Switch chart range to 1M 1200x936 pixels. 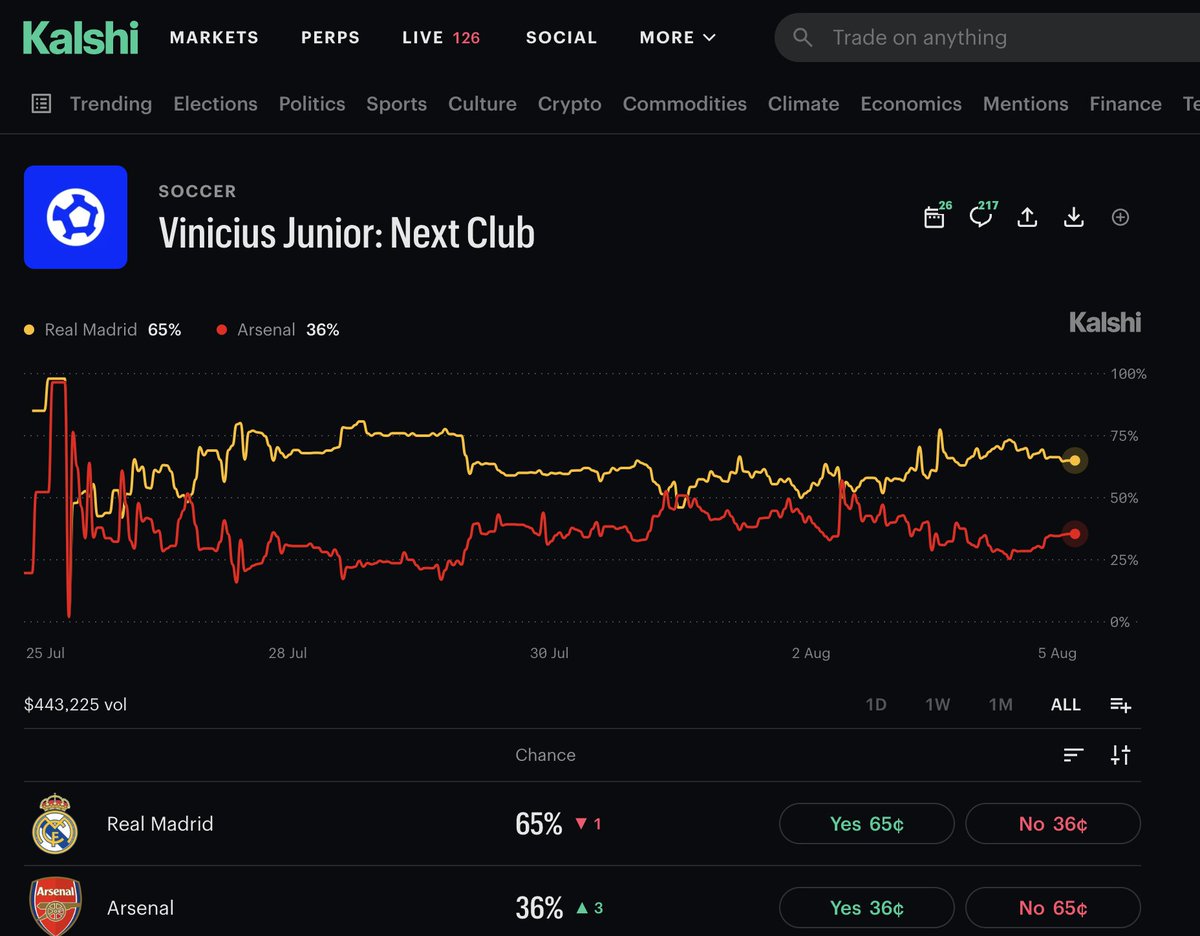1001,705
